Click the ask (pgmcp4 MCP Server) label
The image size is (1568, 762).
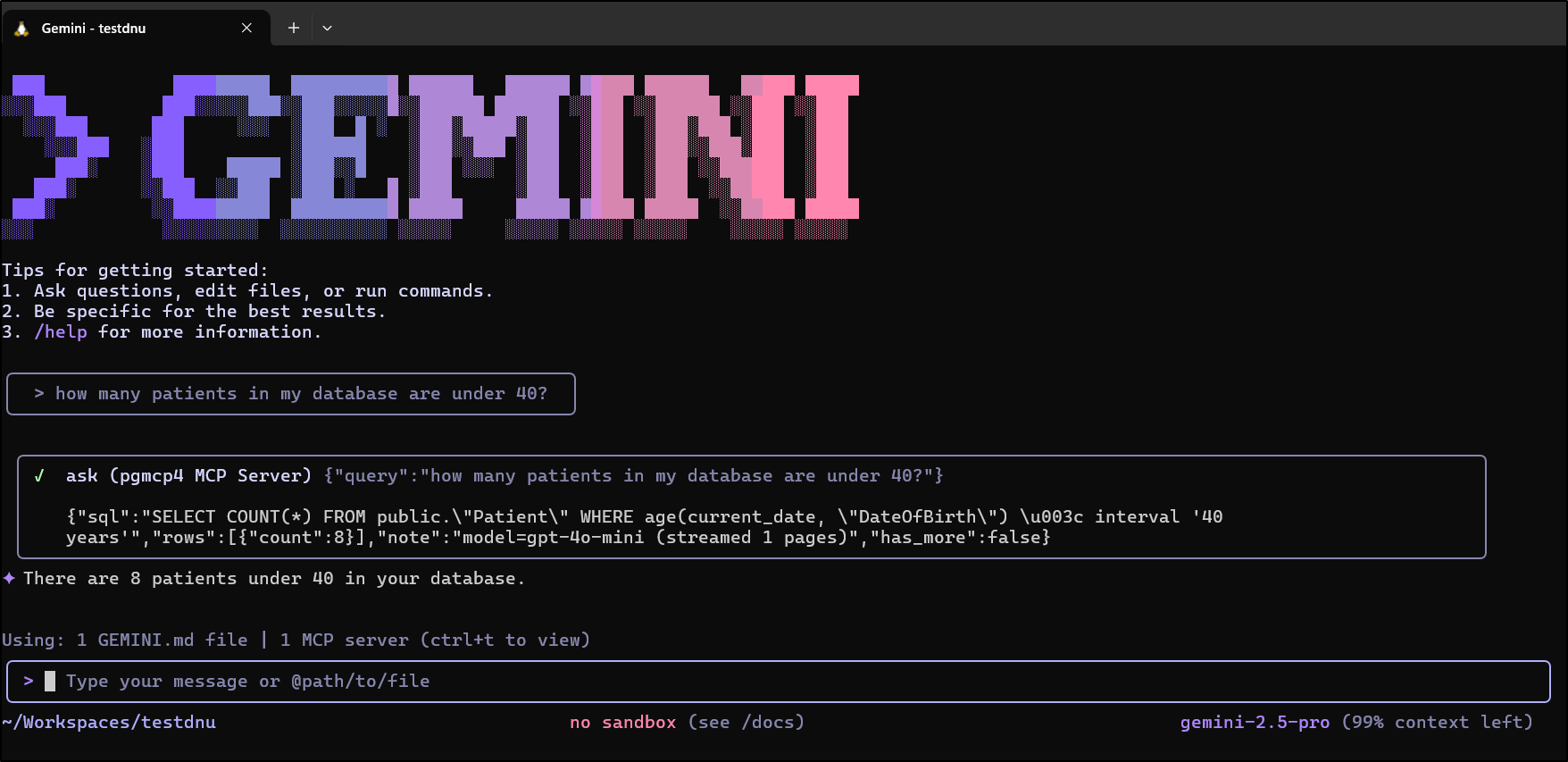coord(188,476)
